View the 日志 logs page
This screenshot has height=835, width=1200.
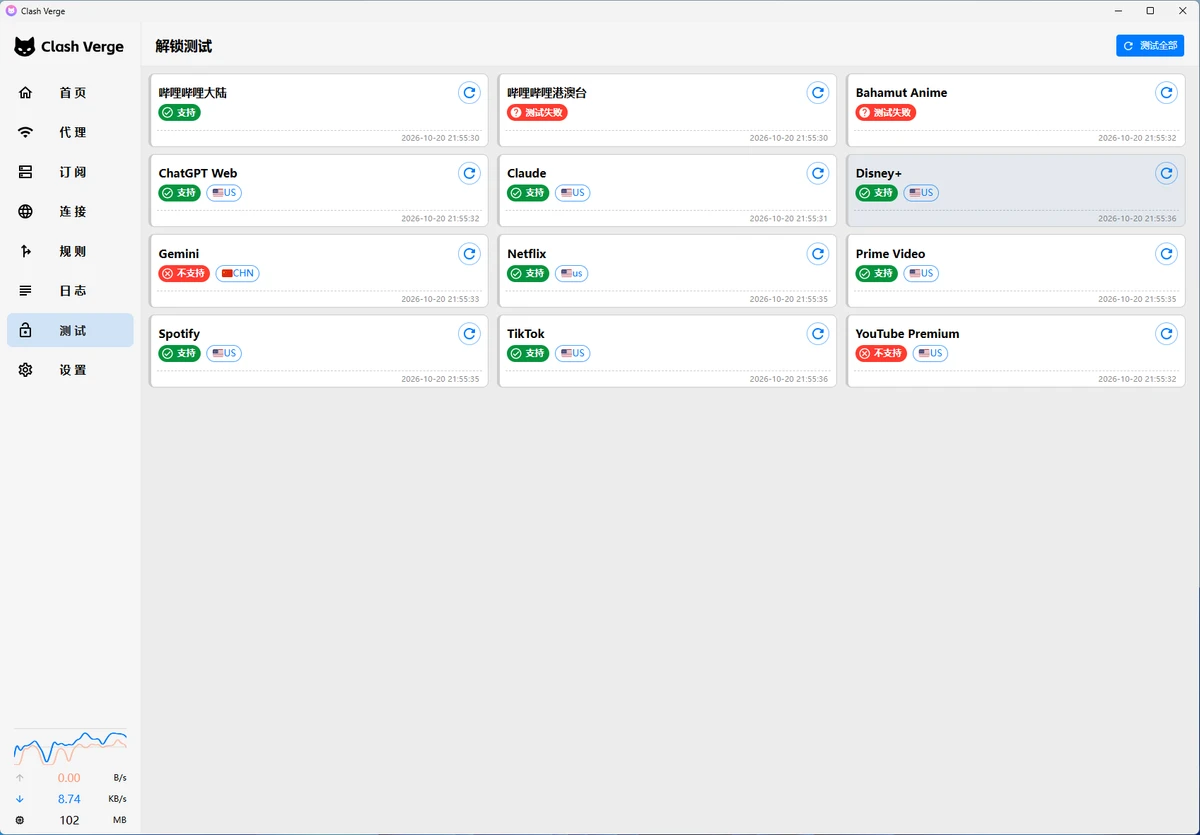click(70, 291)
